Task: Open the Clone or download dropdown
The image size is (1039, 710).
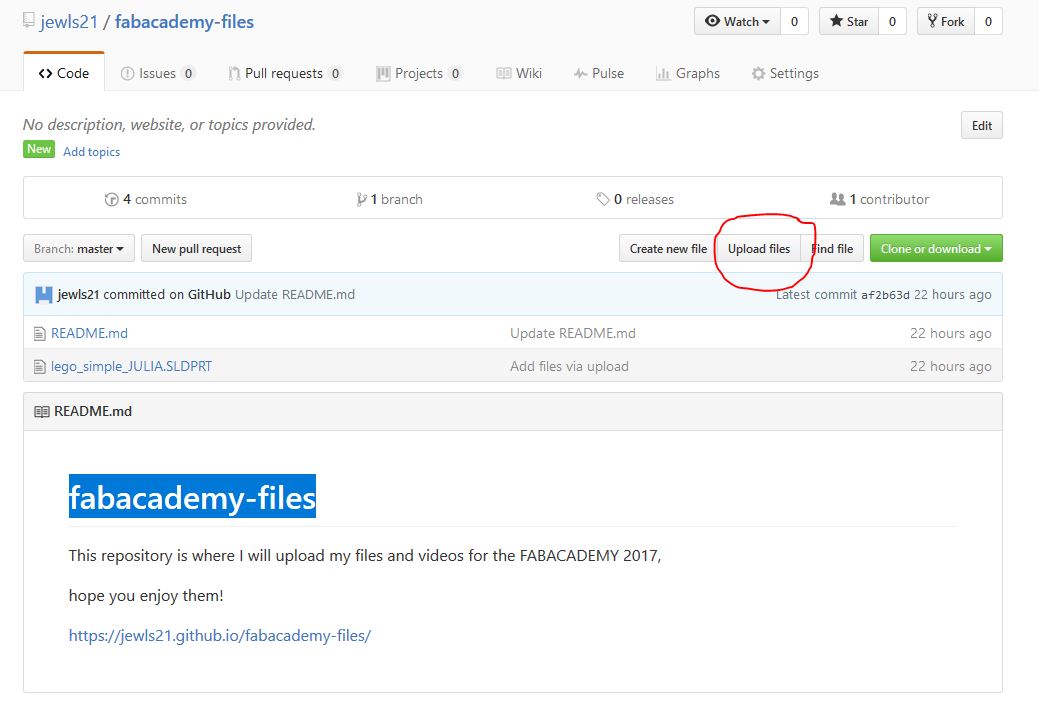Action: pos(936,249)
